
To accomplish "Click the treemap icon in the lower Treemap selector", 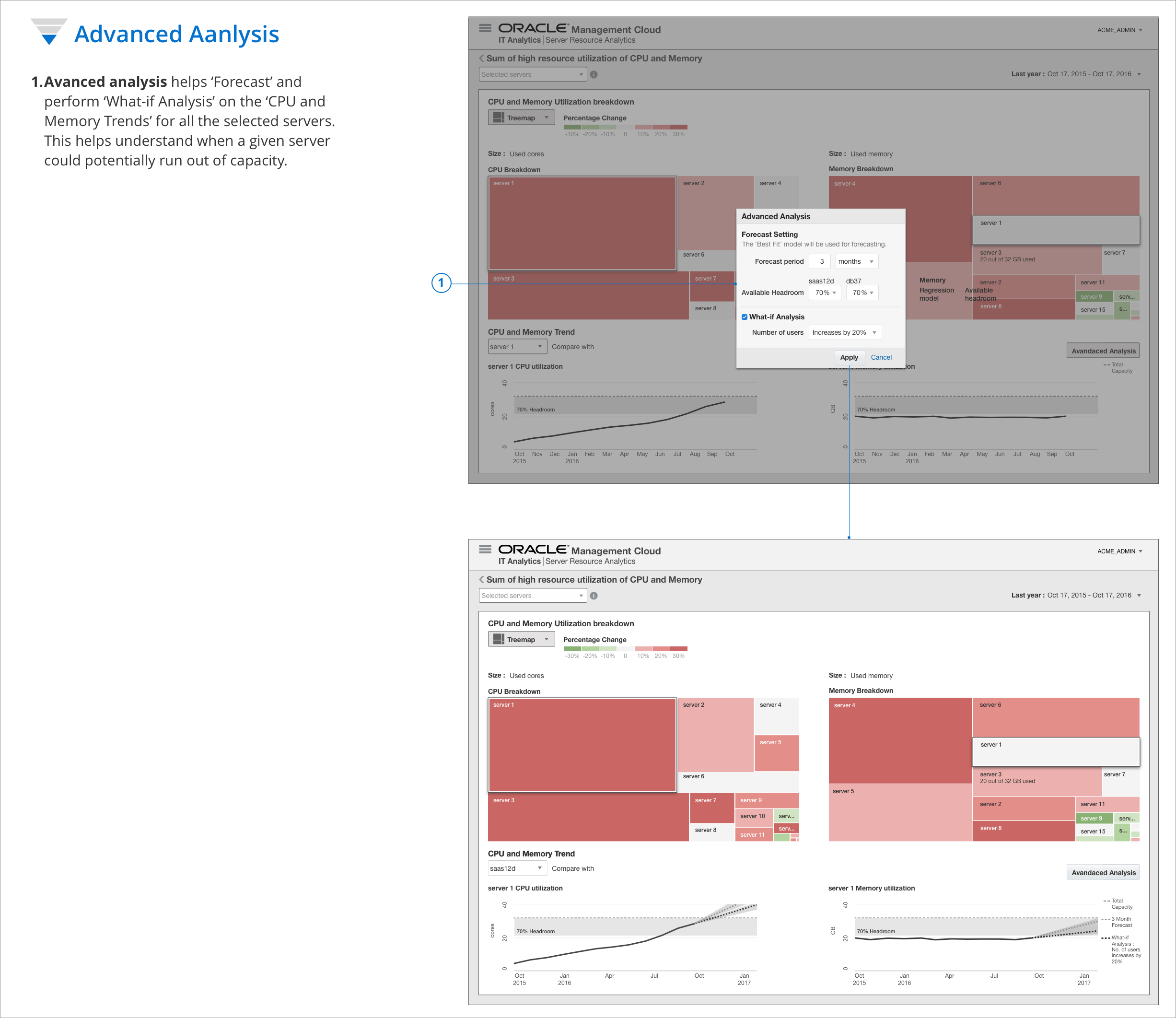I will (x=499, y=639).
